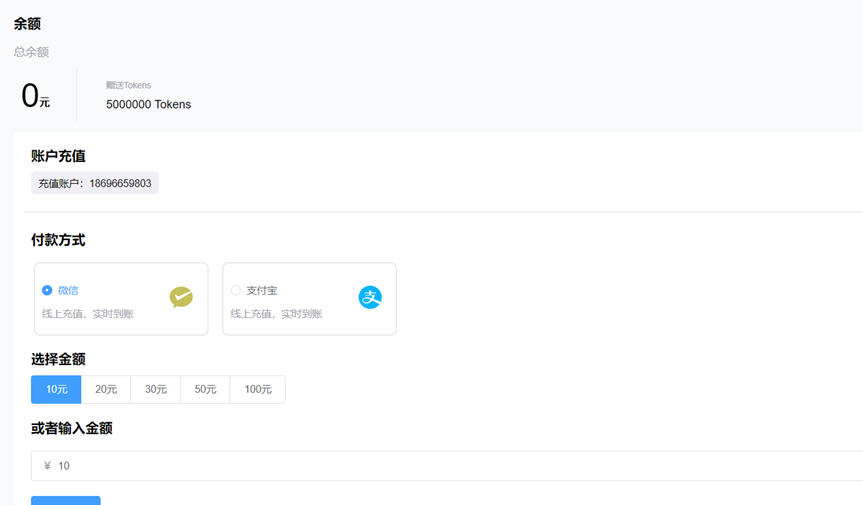This screenshot has height=505, width=863.
Task: Click the 5000000 Tokens value
Action: 148,104
